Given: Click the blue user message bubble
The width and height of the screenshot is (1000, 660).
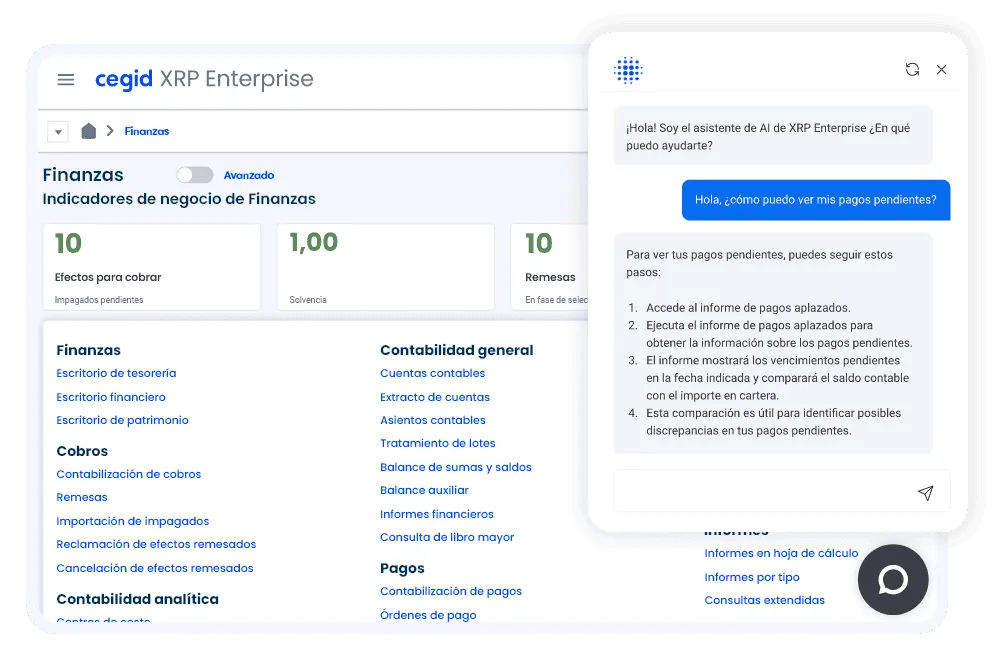Looking at the screenshot, I should [816, 200].
